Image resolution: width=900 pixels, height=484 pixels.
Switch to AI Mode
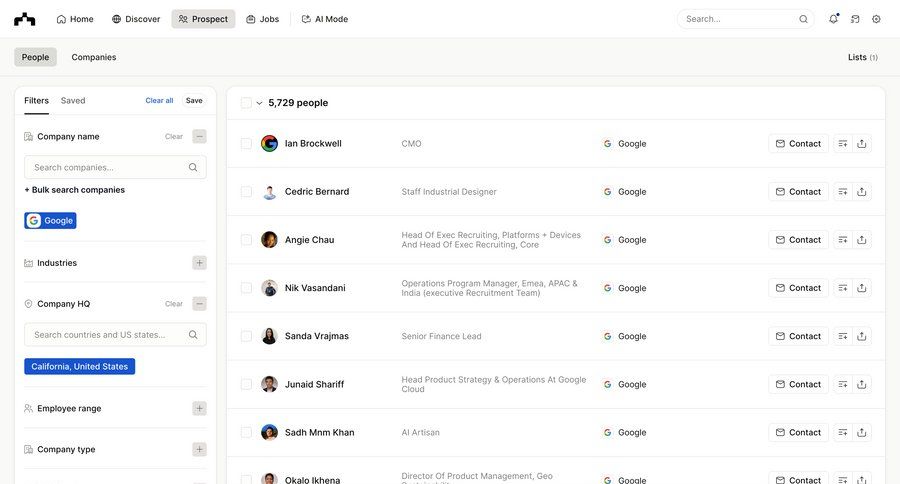[x=325, y=19]
